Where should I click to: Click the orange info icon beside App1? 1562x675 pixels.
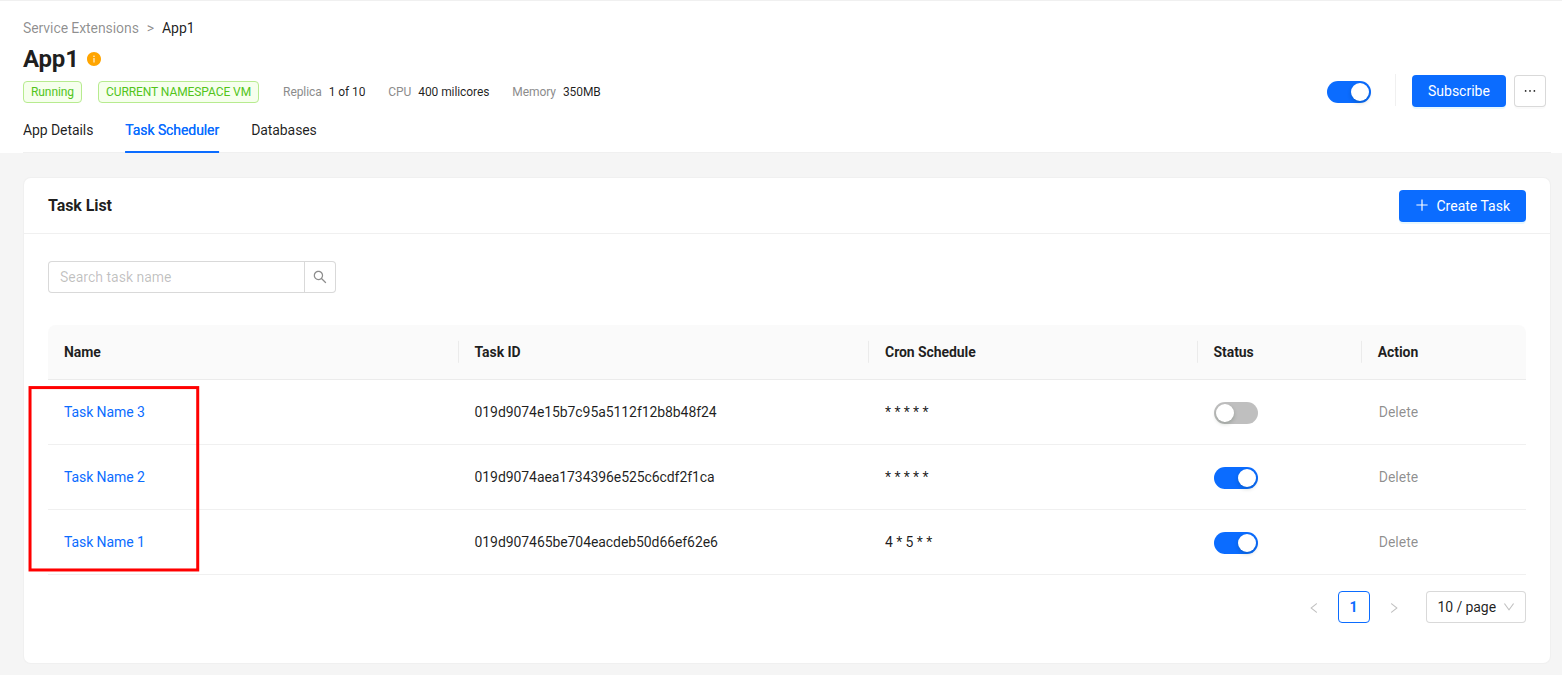[94, 59]
